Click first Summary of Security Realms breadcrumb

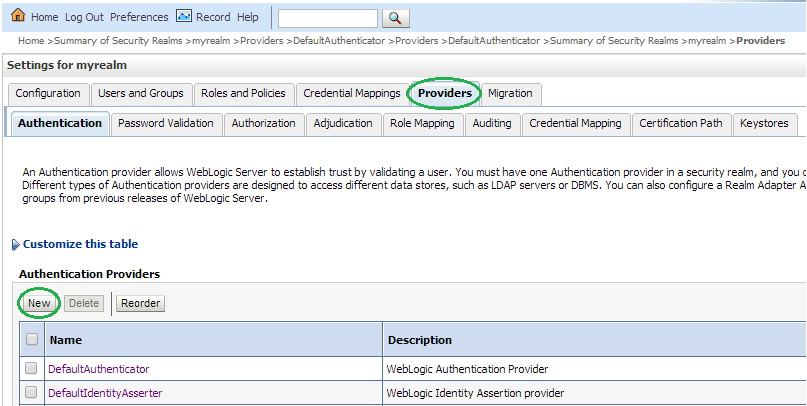118,41
